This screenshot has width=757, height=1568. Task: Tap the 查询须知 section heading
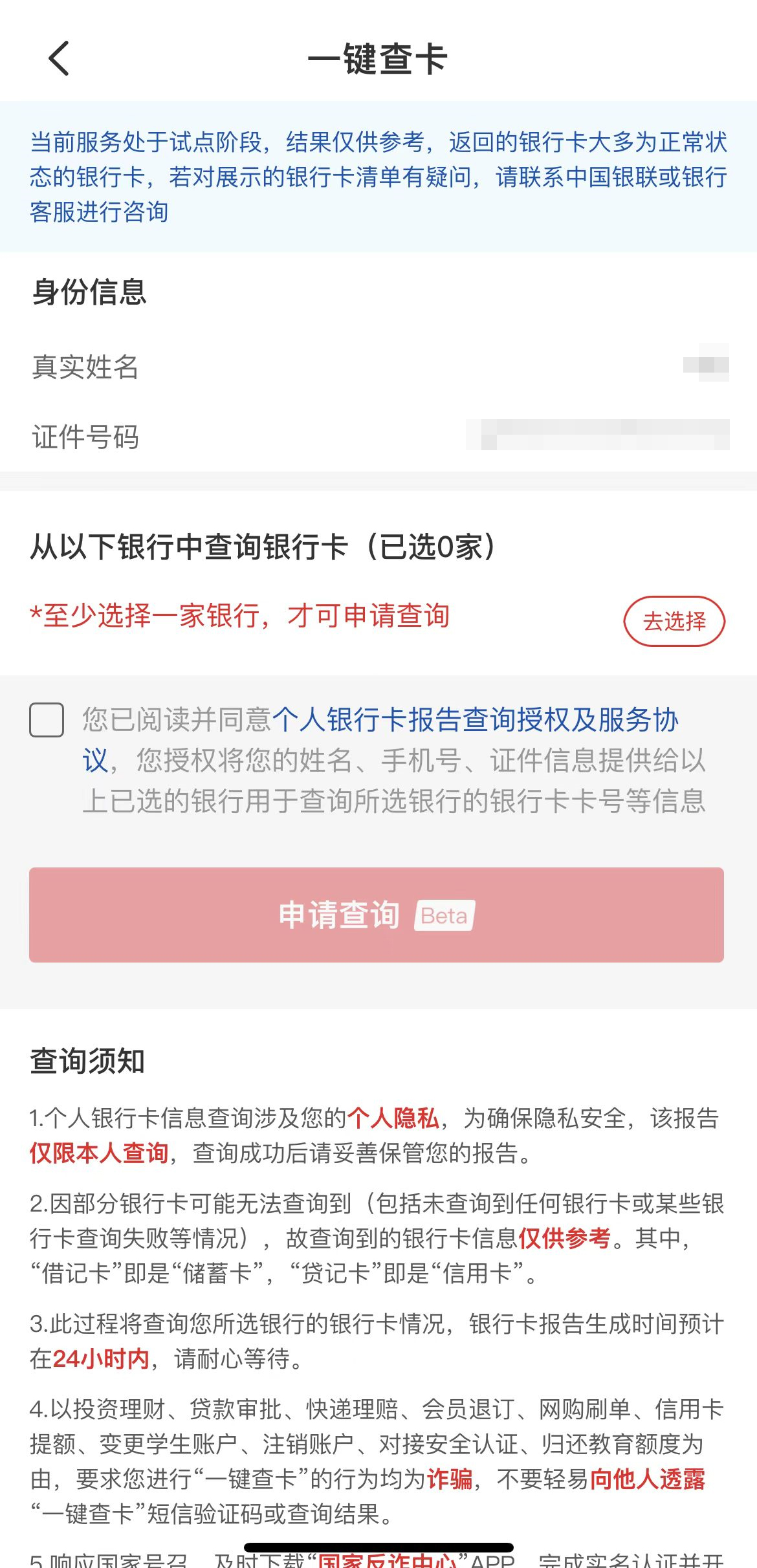pos(87,1062)
